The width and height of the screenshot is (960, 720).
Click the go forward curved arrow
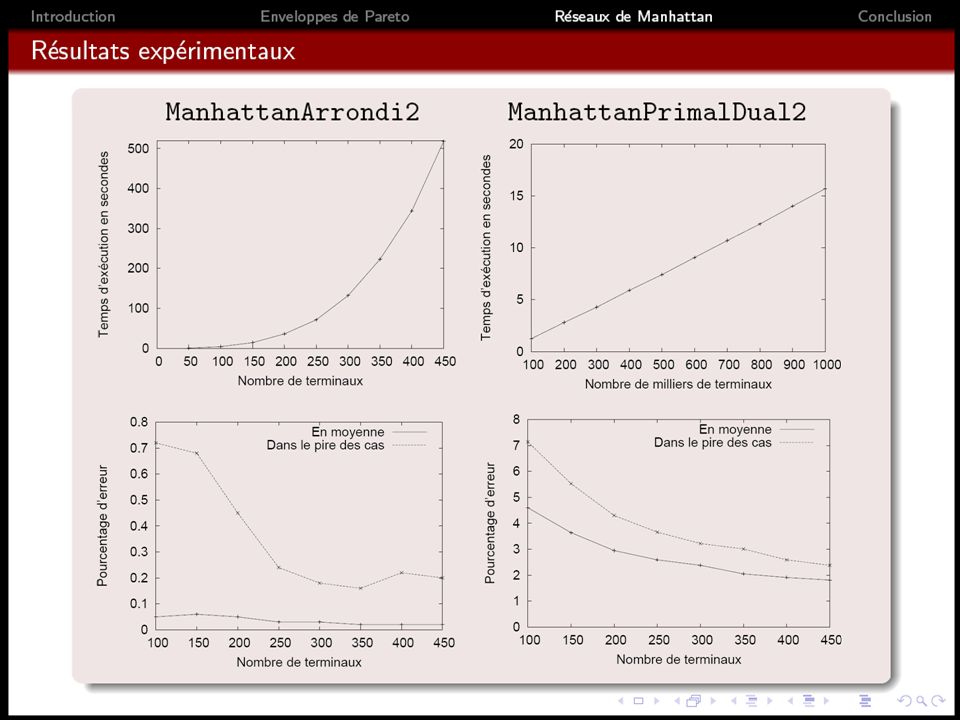coord(938,700)
